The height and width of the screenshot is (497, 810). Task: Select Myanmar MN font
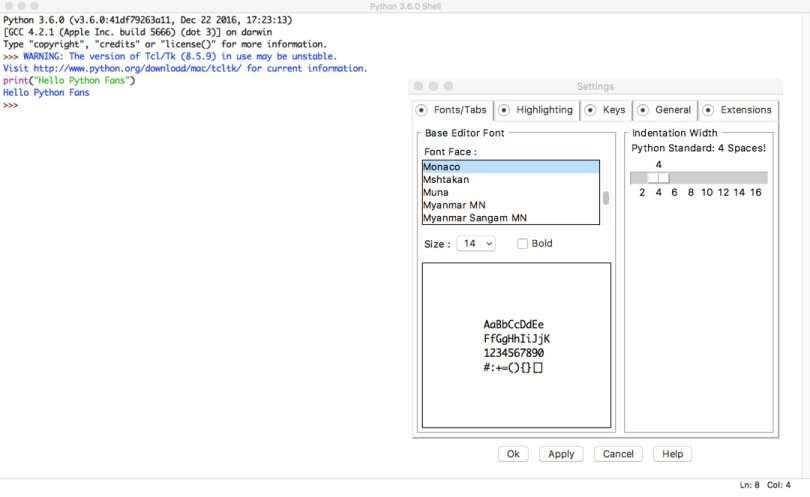point(510,205)
